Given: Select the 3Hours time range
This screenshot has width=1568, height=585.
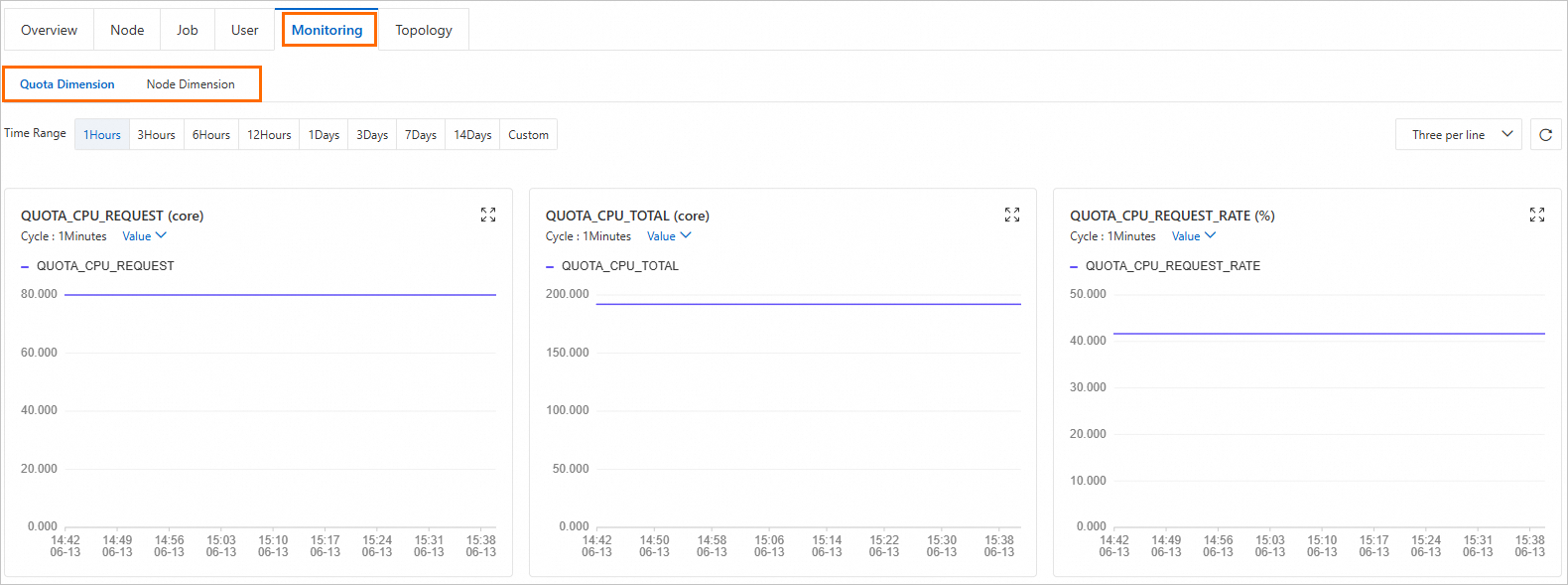Looking at the screenshot, I should [156, 135].
